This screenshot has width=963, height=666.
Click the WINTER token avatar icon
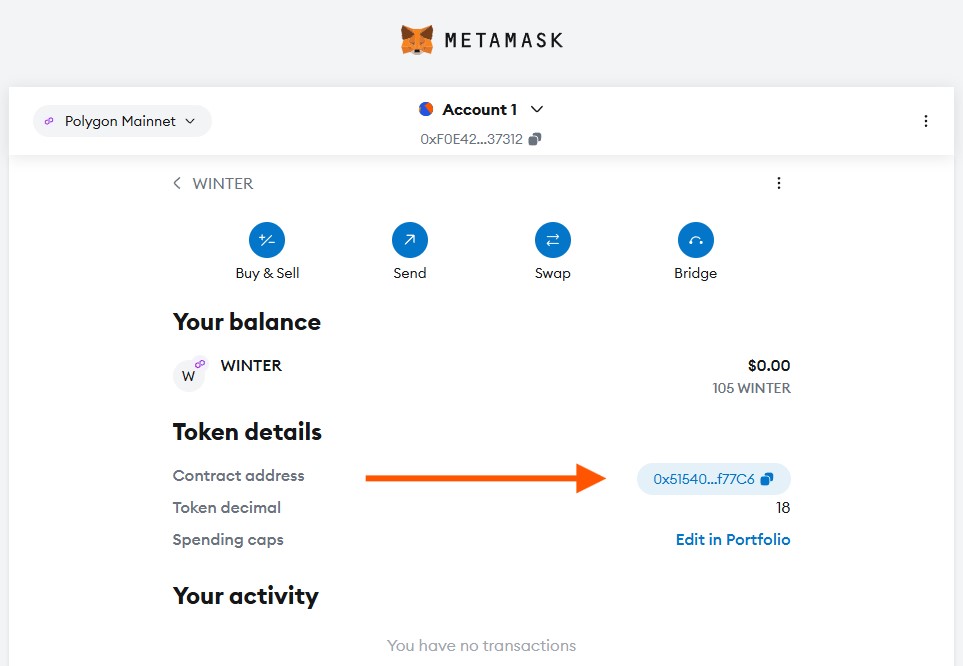pyautogui.click(x=188, y=375)
